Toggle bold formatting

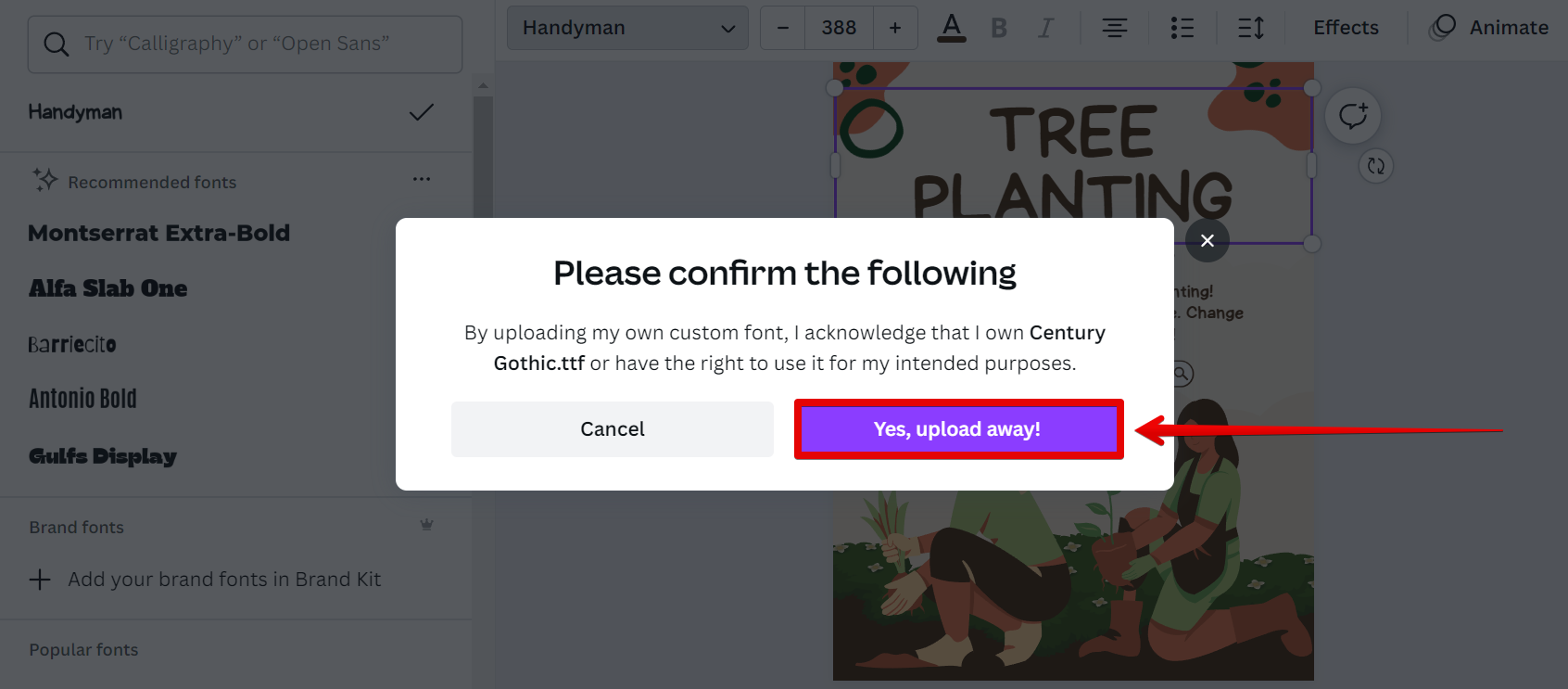[x=999, y=28]
